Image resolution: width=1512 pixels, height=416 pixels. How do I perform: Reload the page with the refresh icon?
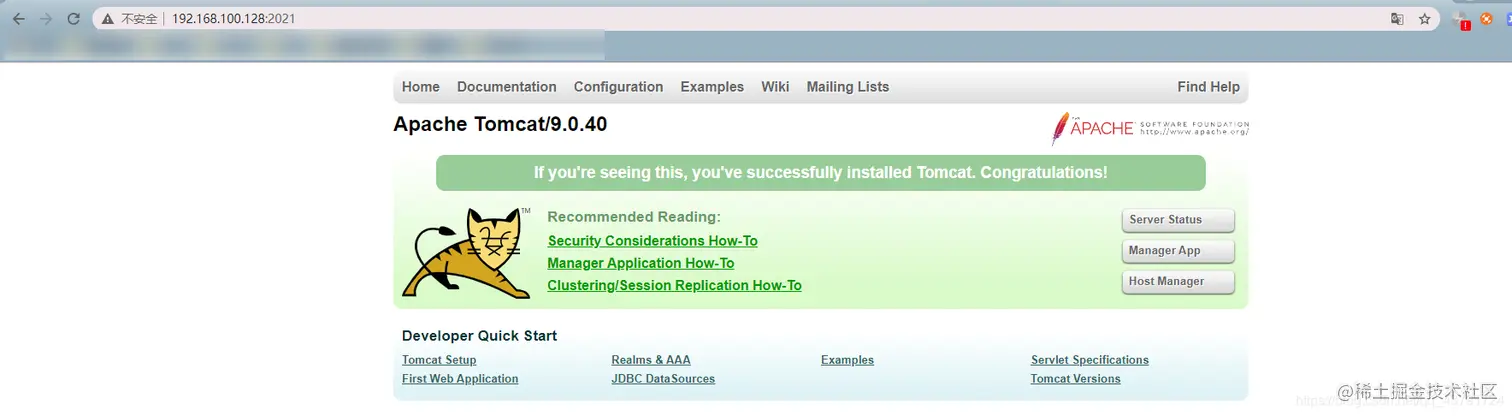pyautogui.click(x=73, y=19)
